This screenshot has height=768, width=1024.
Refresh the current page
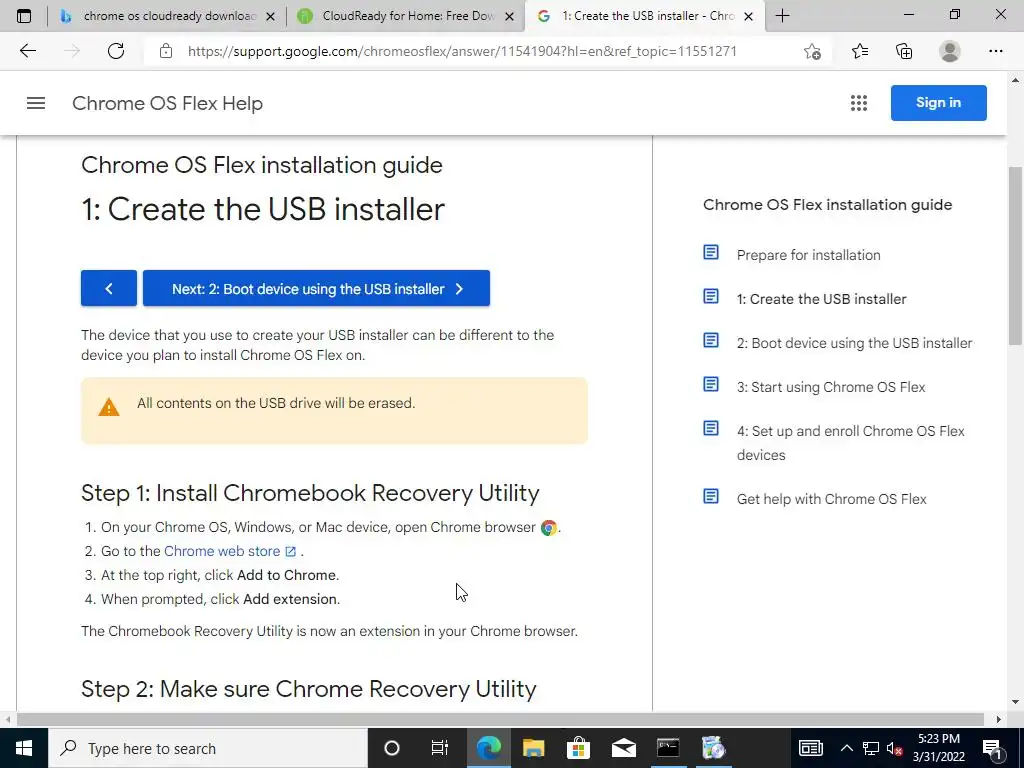click(x=116, y=51)
